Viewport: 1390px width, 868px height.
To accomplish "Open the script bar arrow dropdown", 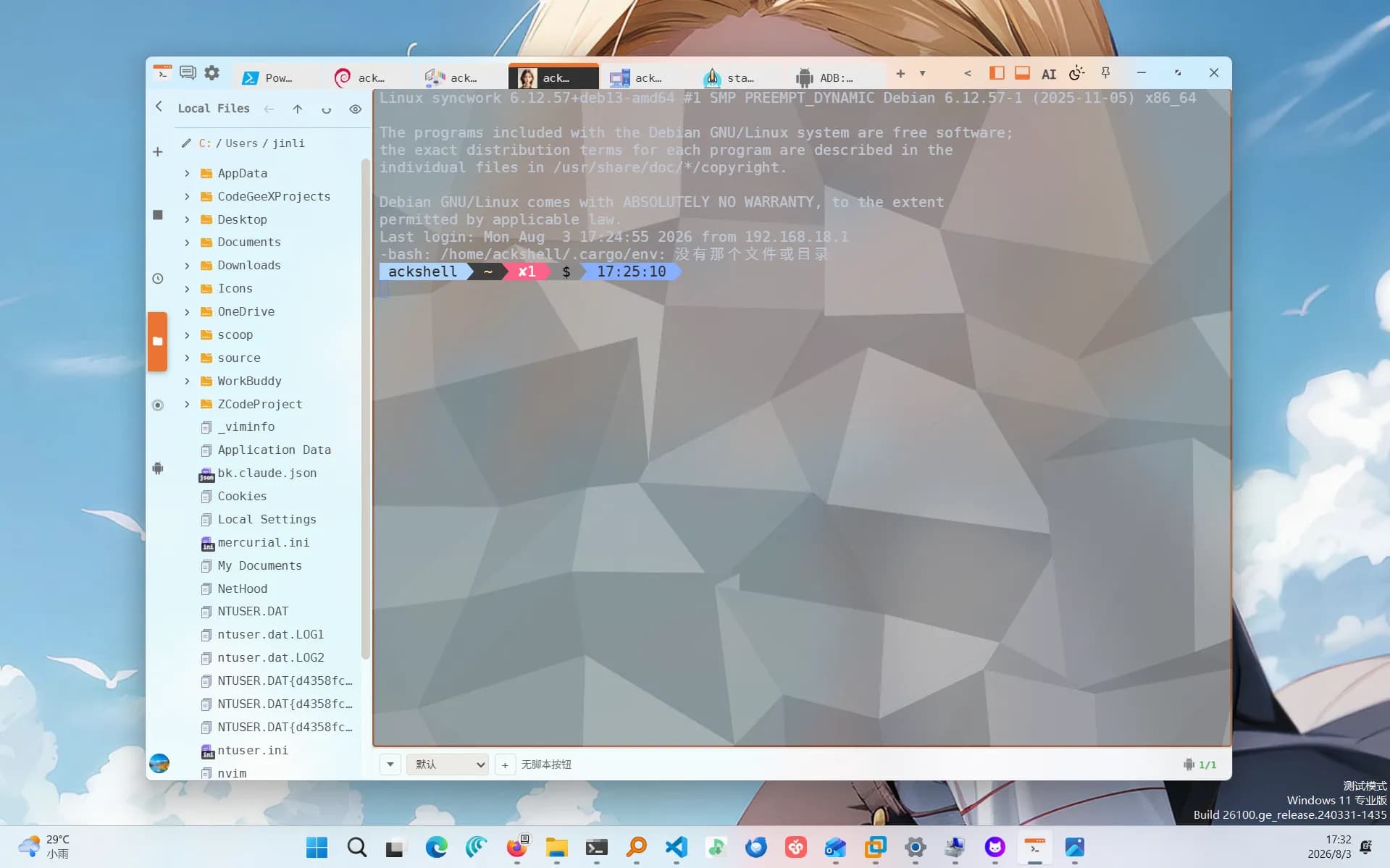I will click(x=390, y=764).
